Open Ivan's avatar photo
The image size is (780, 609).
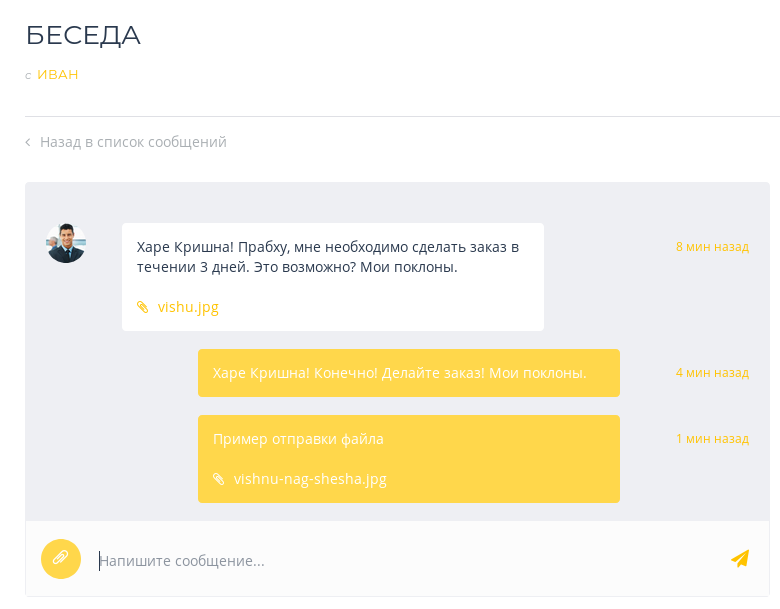click(66, 243)
